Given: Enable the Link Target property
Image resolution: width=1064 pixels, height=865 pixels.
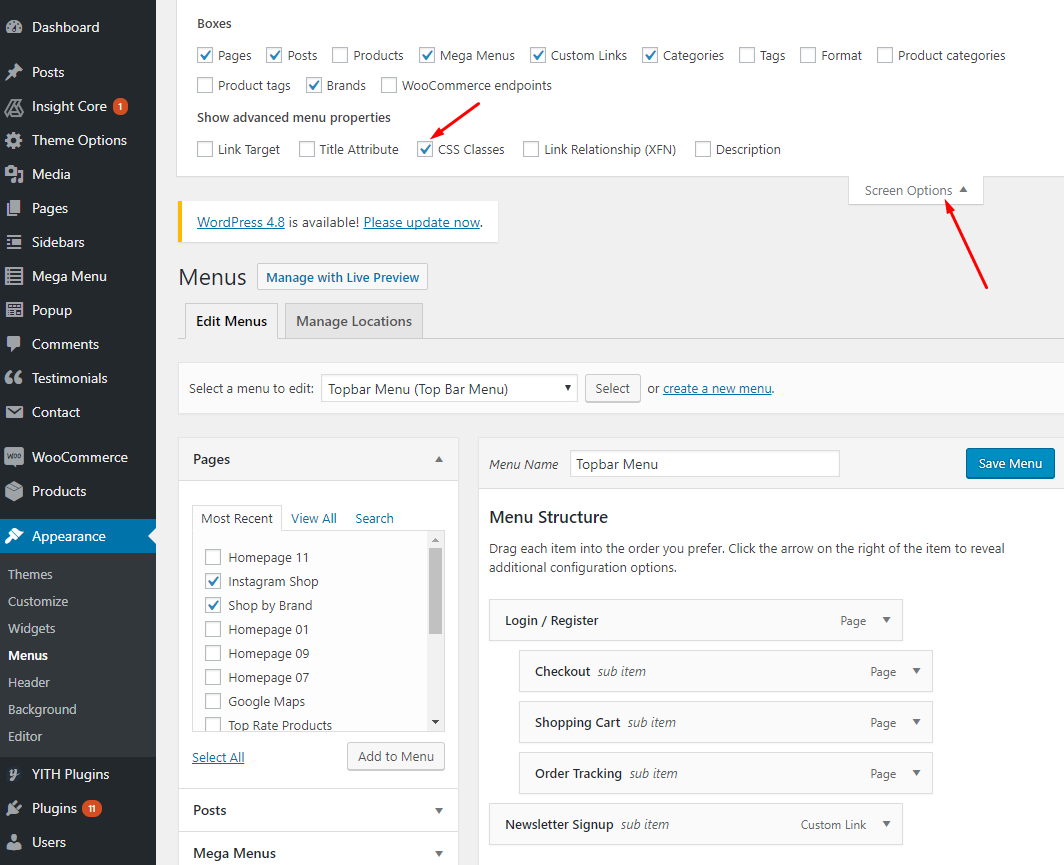Looking at the screenshot, I should [205, 149].
